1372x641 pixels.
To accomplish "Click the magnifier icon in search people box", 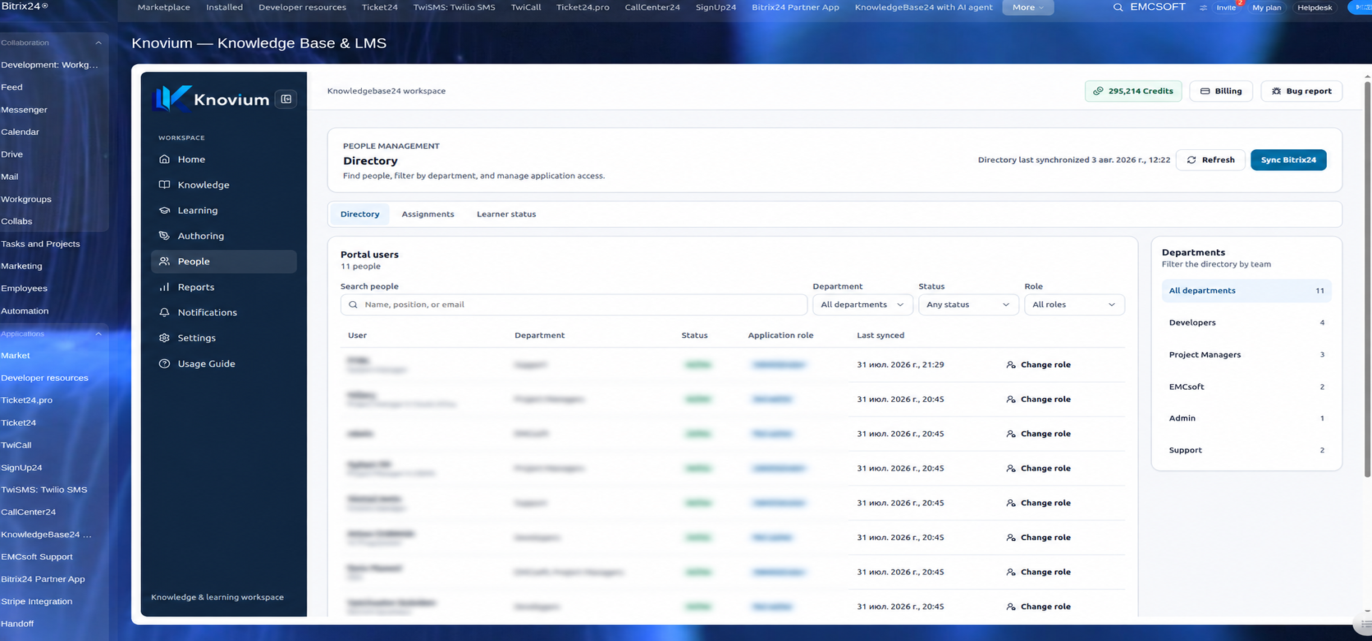I will (354, 305).
